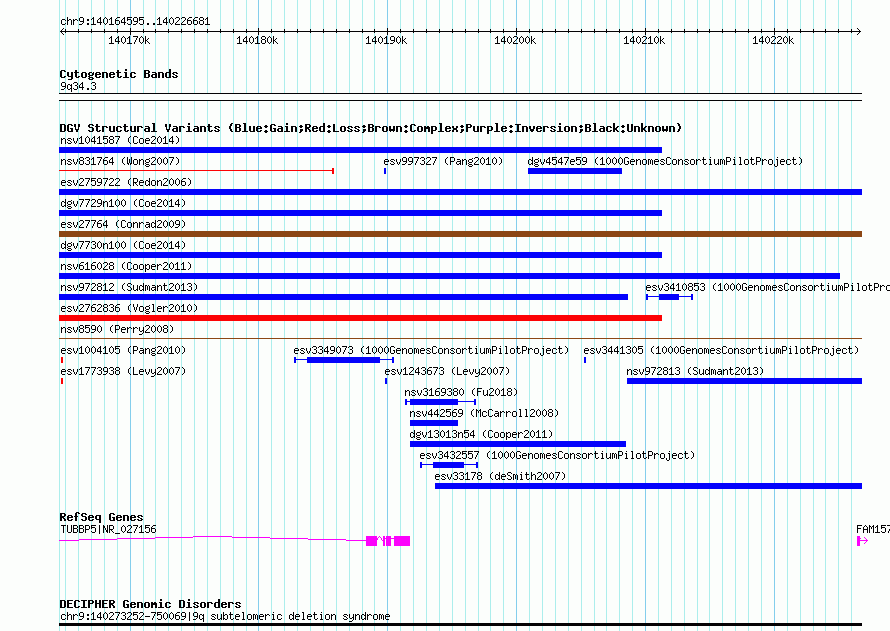Click the FAM157 gene arrow glyph
Screen dimensions: 890x631
[862, 541]
